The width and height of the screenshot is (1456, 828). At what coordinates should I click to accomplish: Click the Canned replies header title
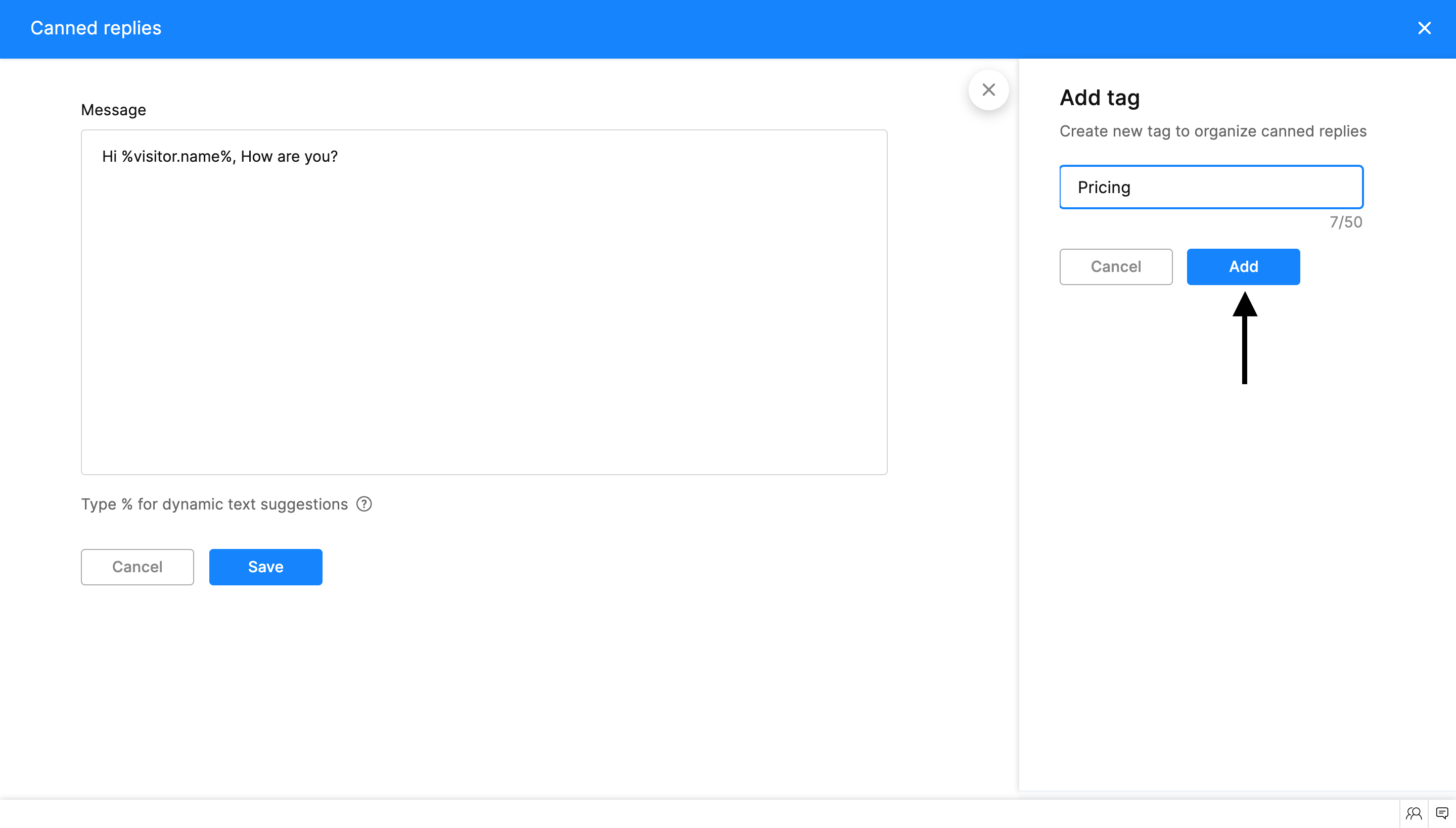[x=96, y=28]
